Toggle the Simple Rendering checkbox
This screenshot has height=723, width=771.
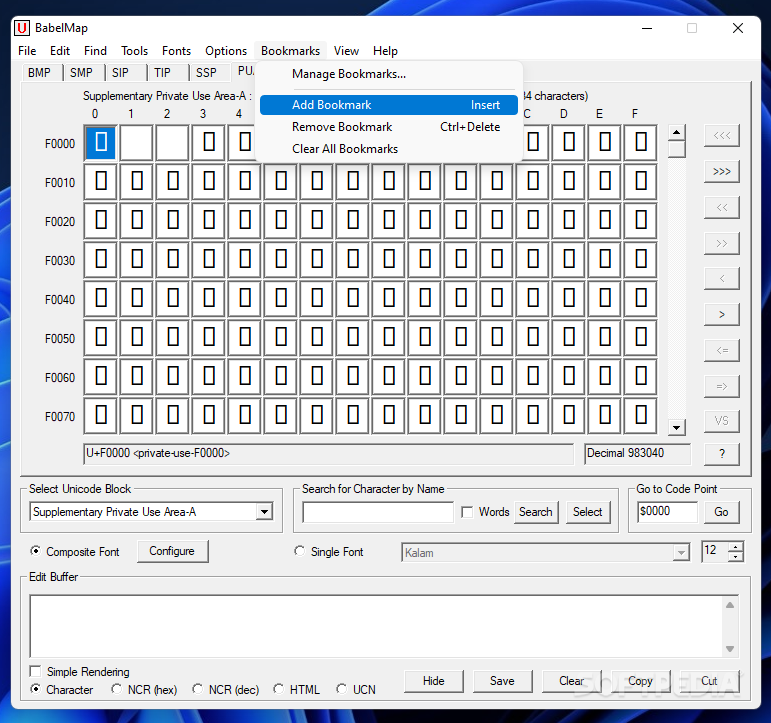[35, 671]
